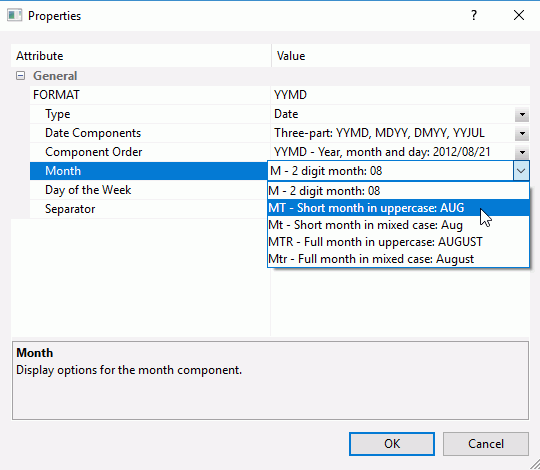Screen dimensions: 540x470
Task: Click the YYMD format value field
Action: (x=400, y=95)
